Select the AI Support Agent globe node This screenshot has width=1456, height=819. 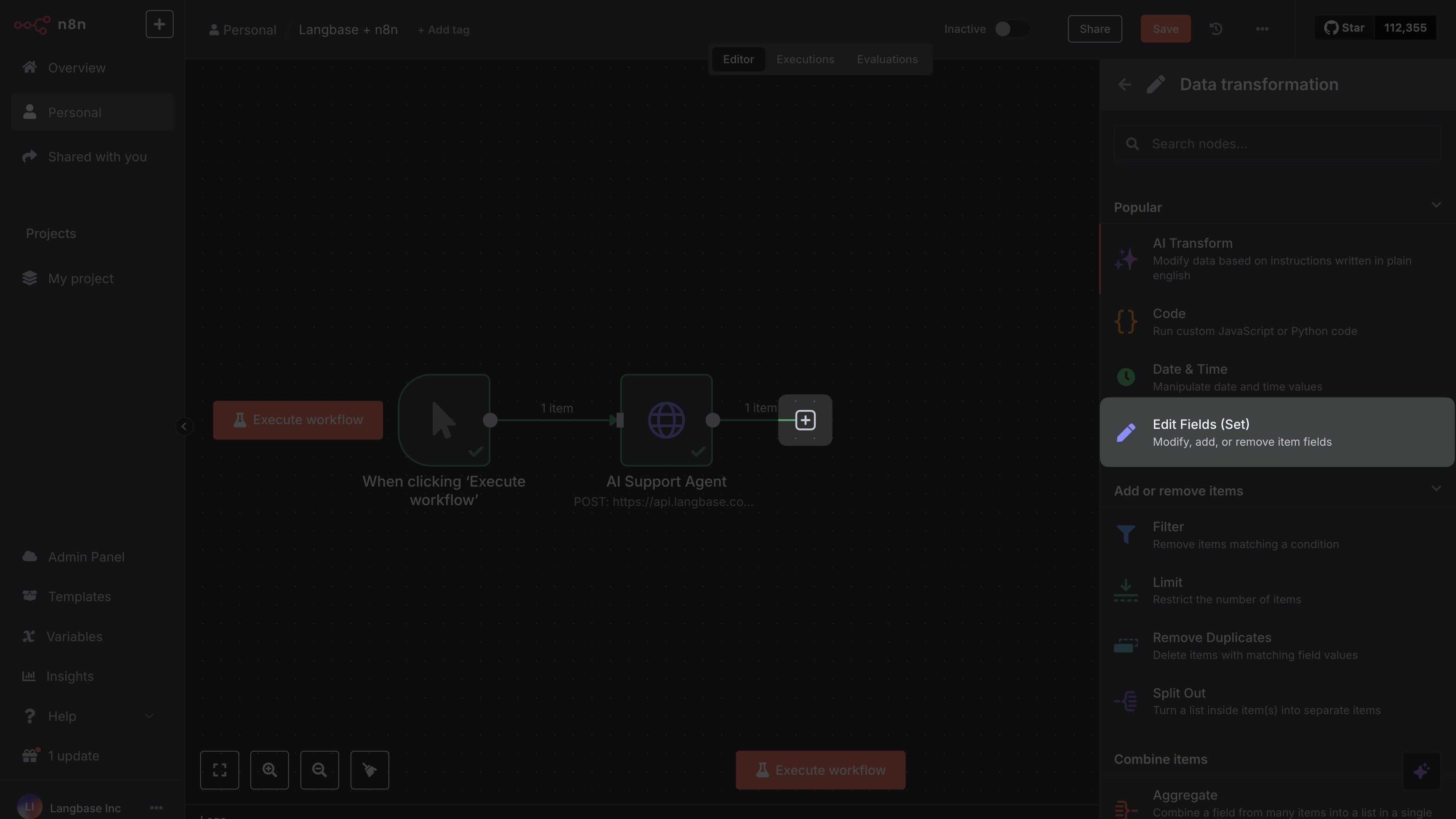pos(666,420)
